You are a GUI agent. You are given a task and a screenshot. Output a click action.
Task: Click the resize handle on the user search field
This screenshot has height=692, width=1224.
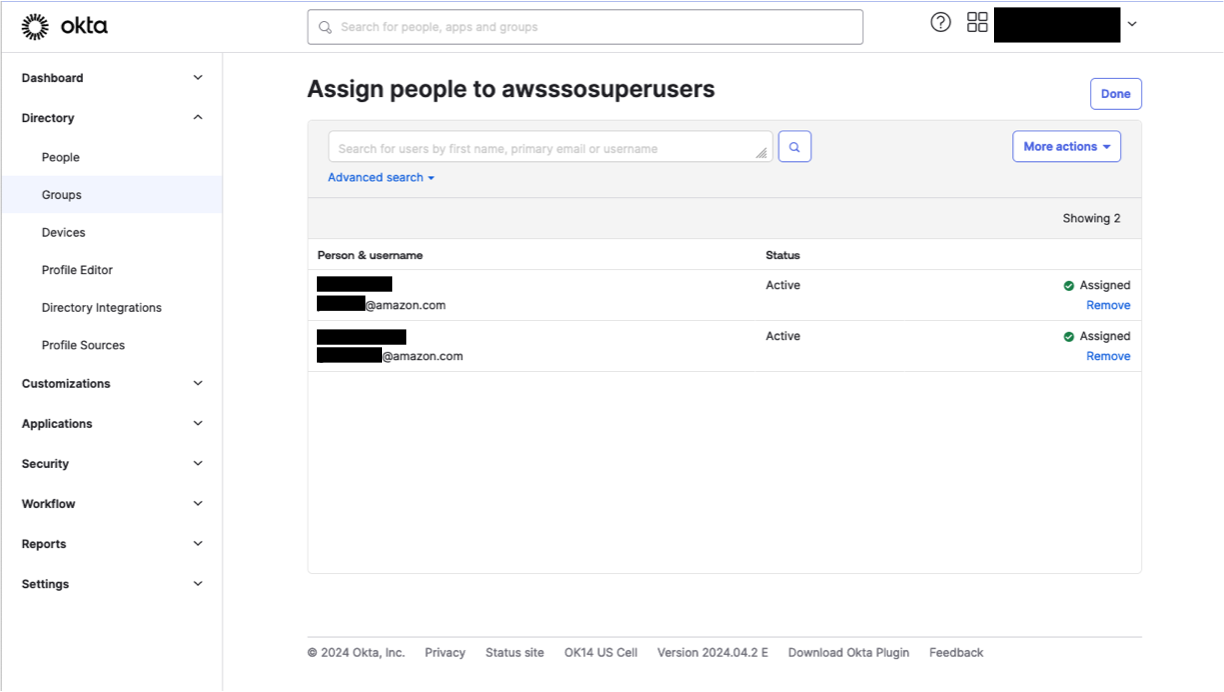pyautogui.click(x=762, y=153)
